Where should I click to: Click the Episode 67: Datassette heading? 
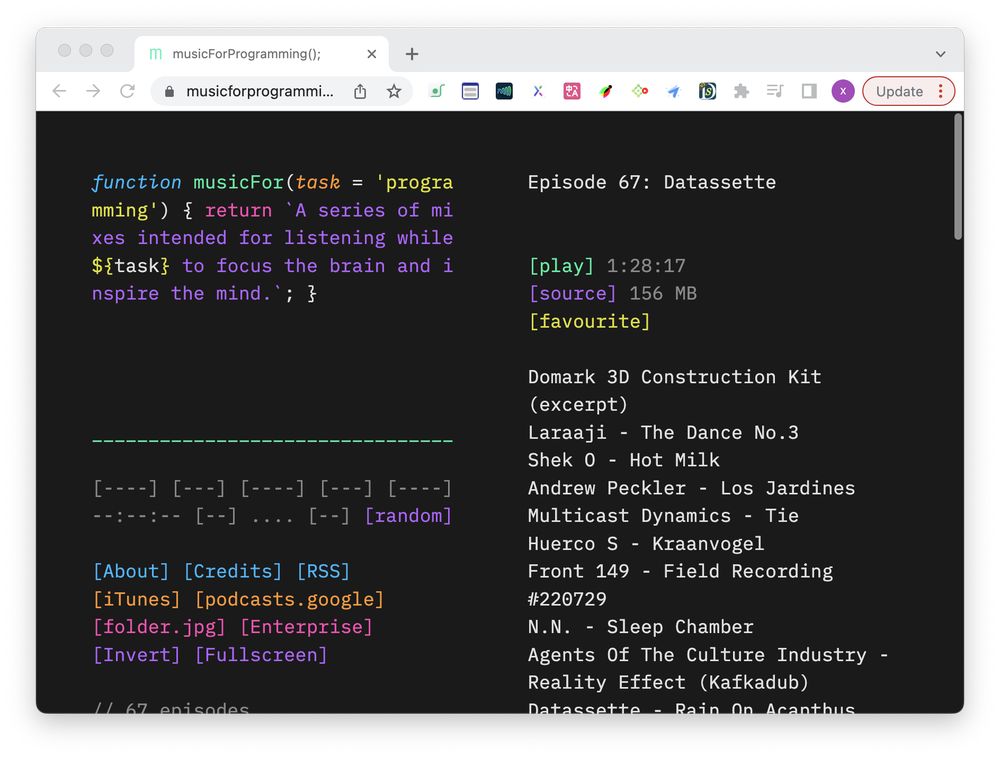coord(652,182)
